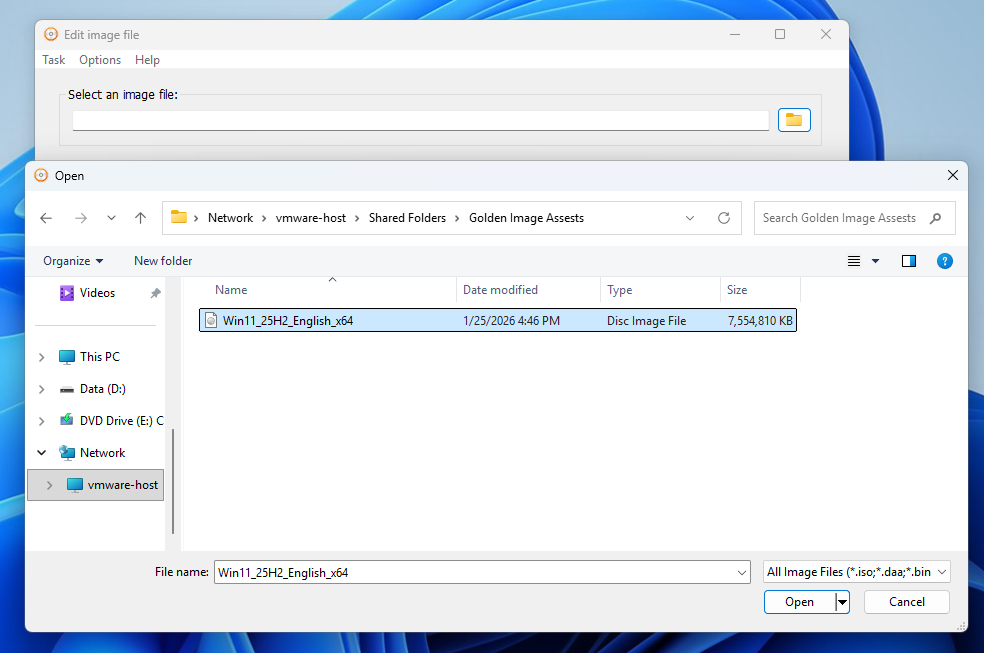Click the folder icon in address bar
The height and width of the screenshot is (653, 984).
click(179, 217)
